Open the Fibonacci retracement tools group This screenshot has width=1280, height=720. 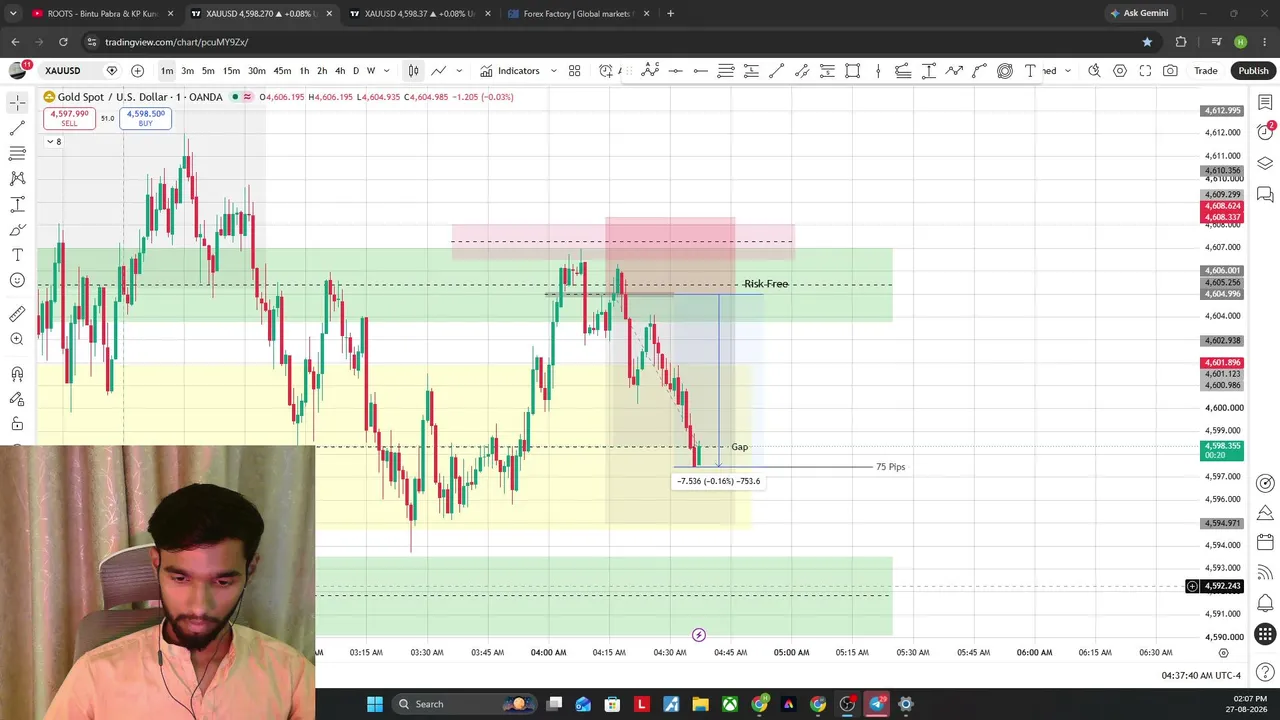(17, 153)
